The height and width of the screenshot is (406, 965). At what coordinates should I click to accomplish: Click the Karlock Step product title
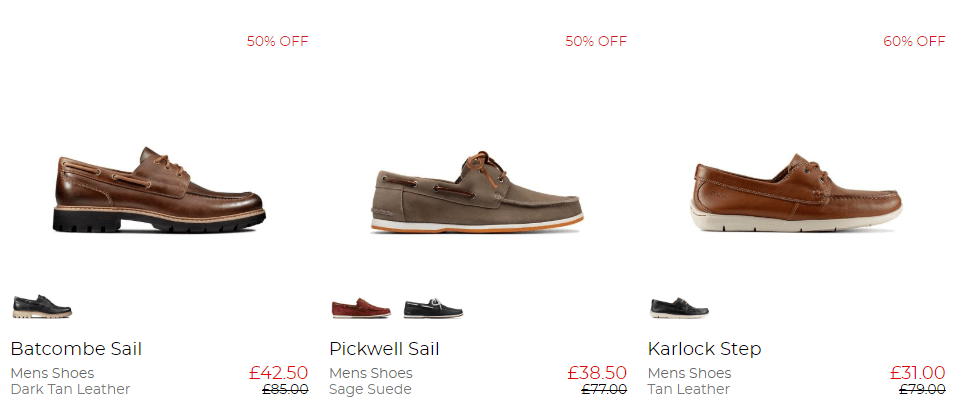pyautogui.click(x=704, y=349)
